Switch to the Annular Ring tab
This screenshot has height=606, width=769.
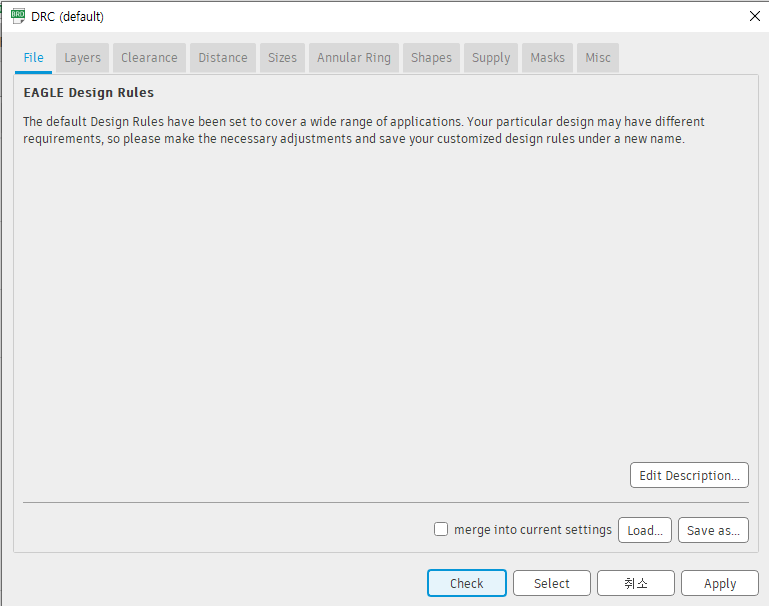click(353, 58)
